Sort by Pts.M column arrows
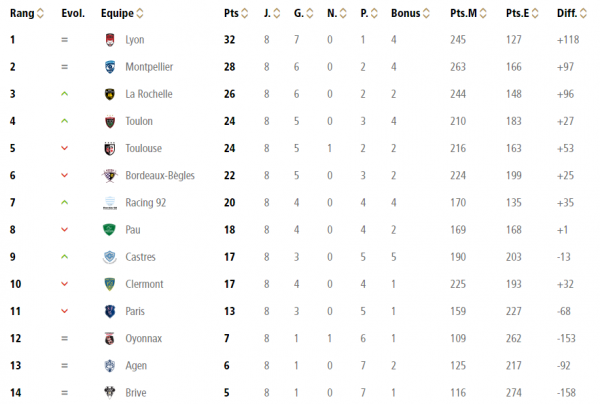The image size is (600, 404). pyautogui.click(x=483, y=13)
